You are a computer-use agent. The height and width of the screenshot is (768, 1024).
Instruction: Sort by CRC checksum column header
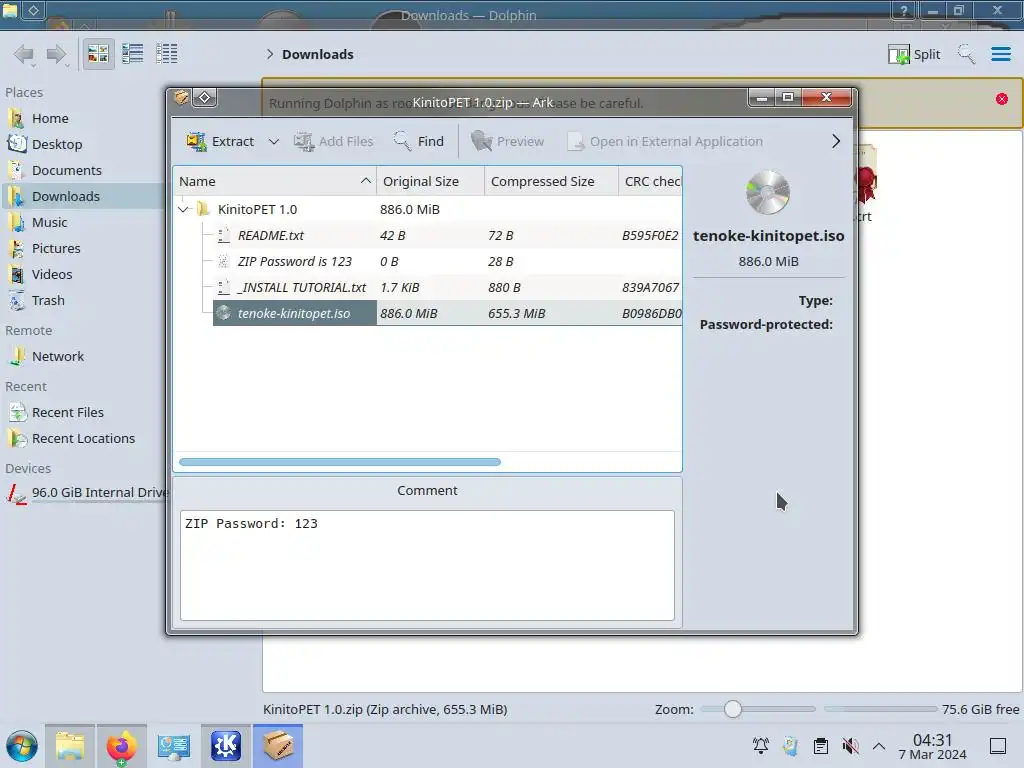[650, 182]
